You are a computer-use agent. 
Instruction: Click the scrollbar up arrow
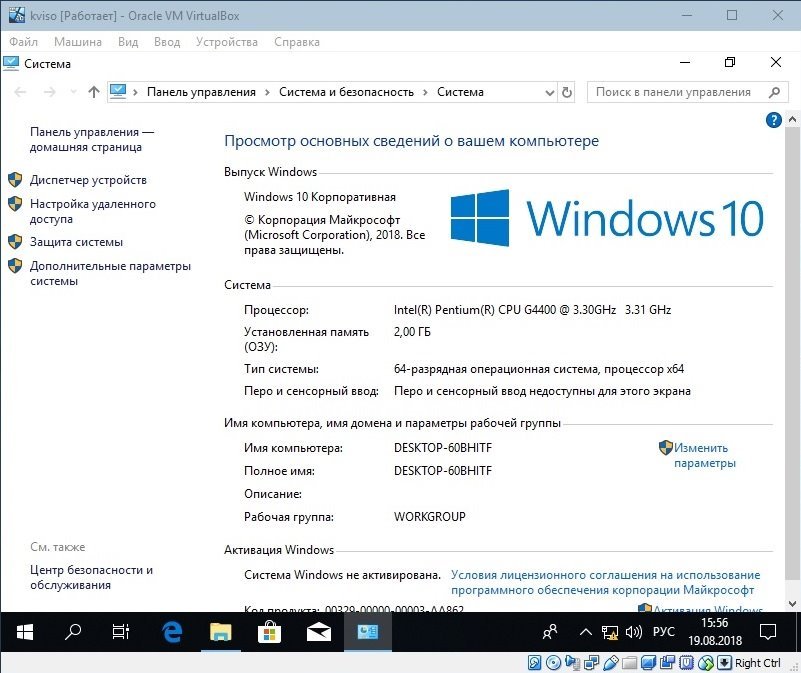(x=792, y=119)
